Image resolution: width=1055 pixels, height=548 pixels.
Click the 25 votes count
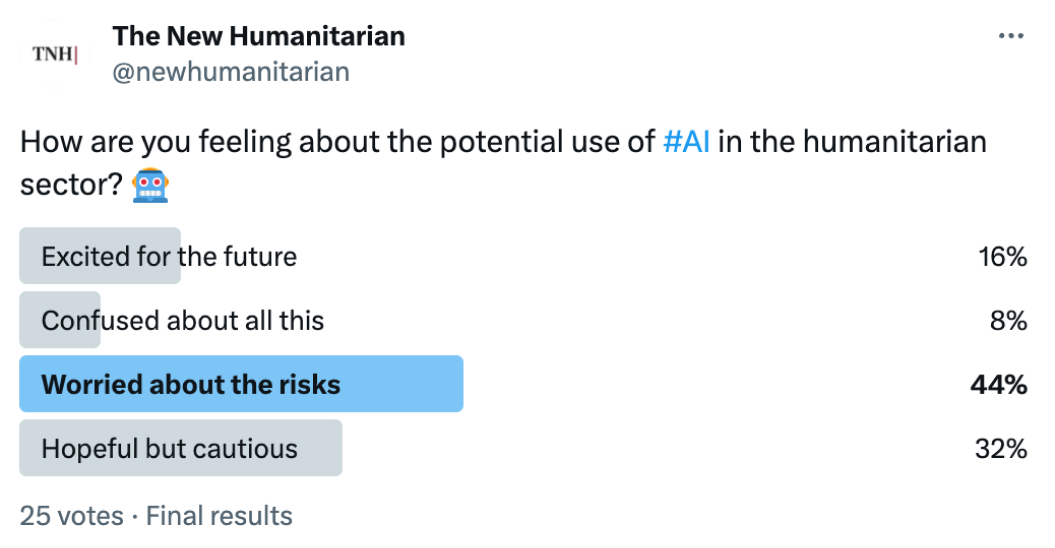pos(71,516)
